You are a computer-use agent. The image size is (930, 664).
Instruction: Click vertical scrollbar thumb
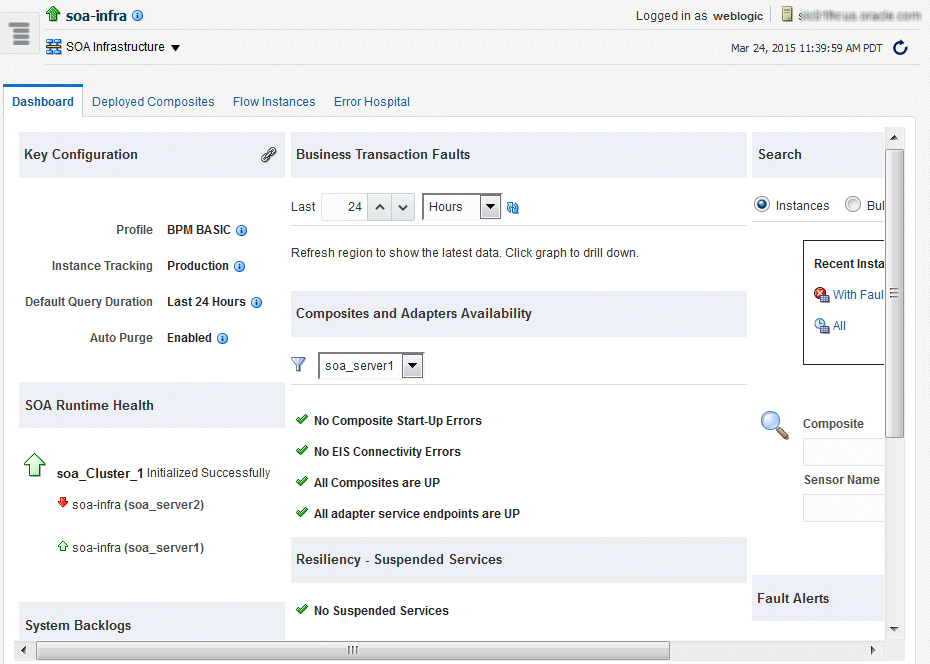894,293
